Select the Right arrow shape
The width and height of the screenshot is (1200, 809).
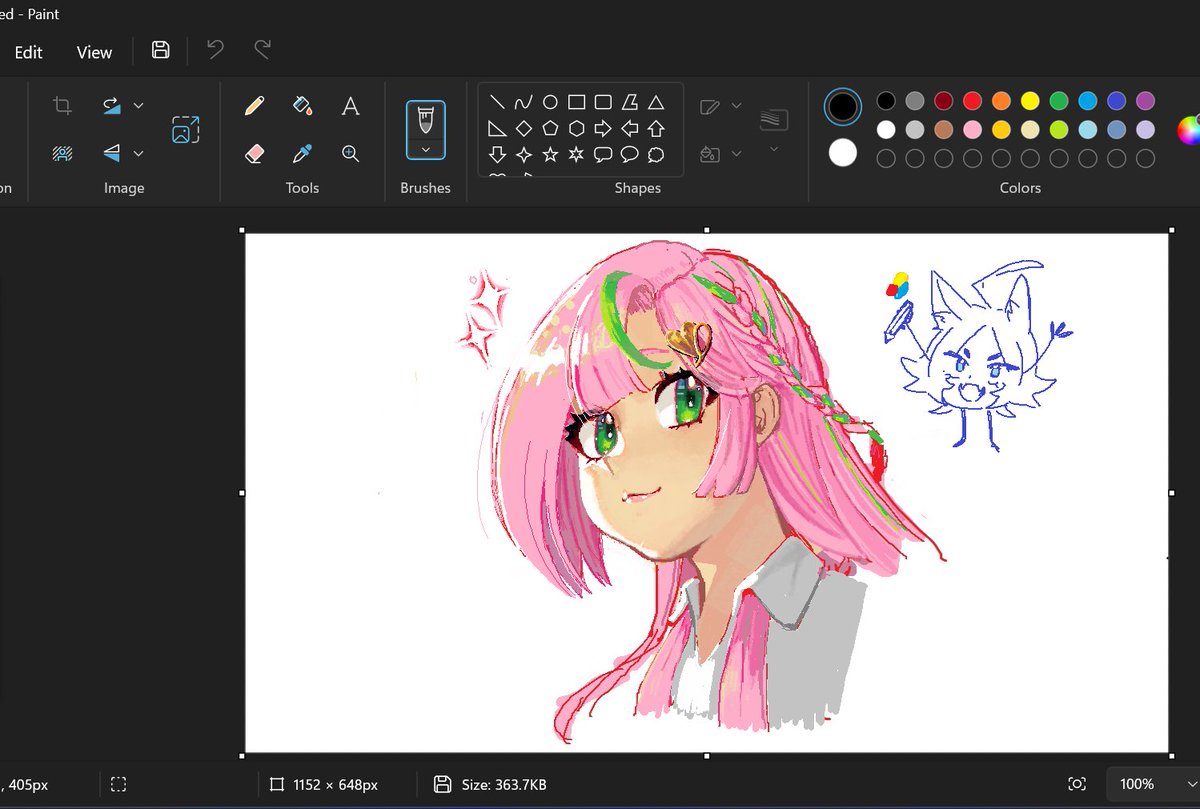(x=603, y=128)
